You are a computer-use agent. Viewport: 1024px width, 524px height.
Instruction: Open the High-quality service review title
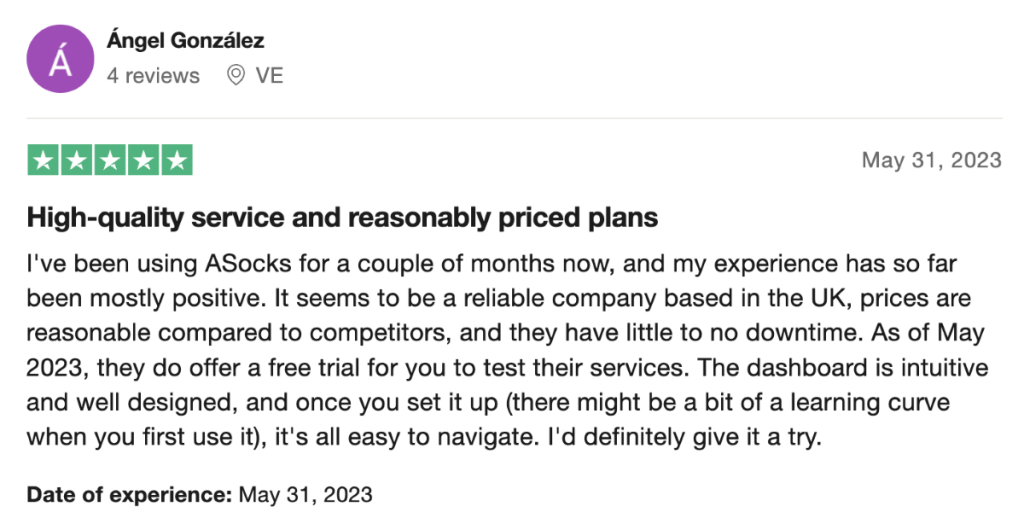[342, 218]
